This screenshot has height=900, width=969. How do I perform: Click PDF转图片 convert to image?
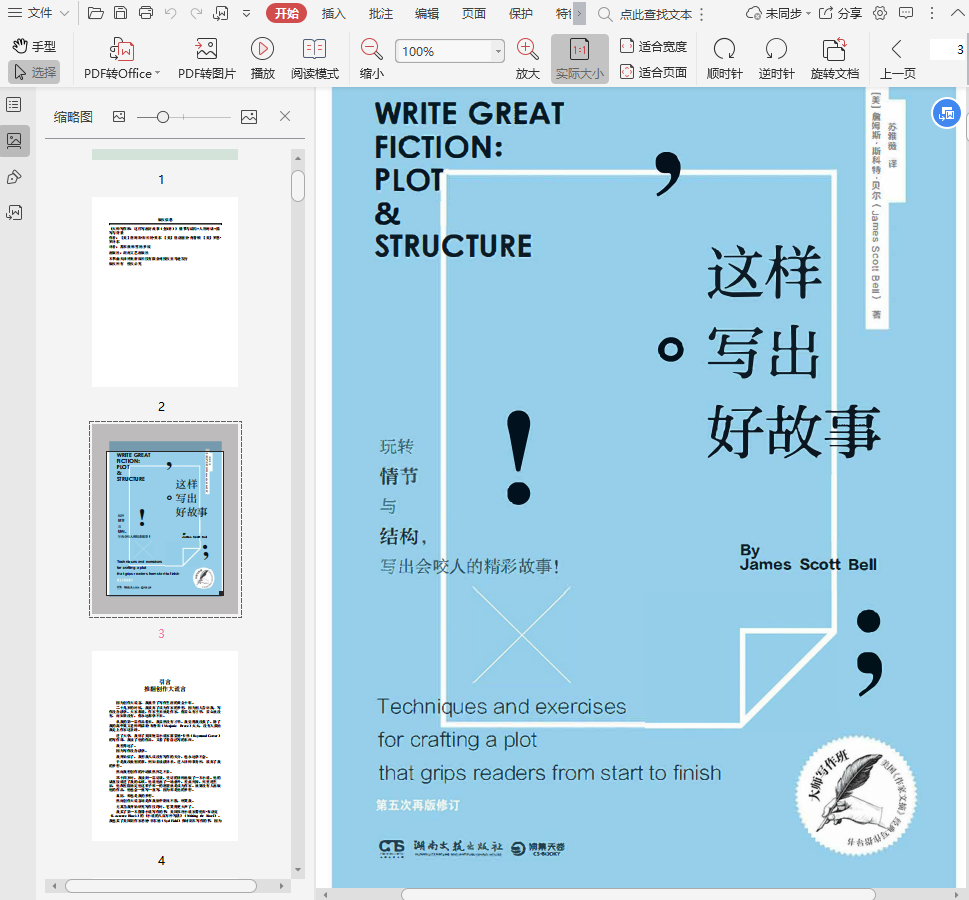206,59
